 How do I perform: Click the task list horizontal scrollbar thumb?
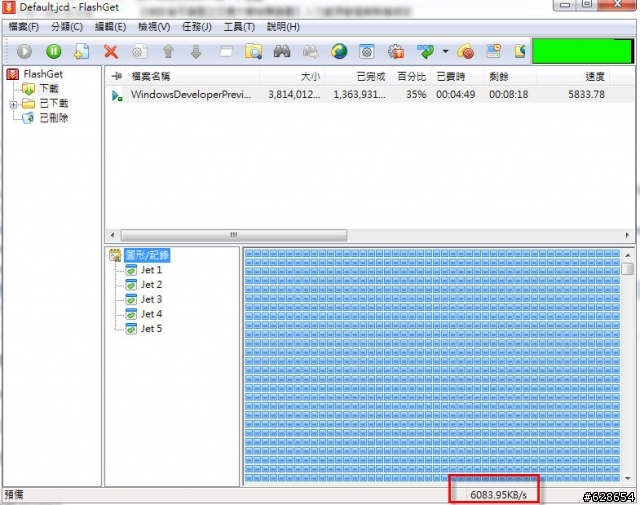(x=234, y=235)
